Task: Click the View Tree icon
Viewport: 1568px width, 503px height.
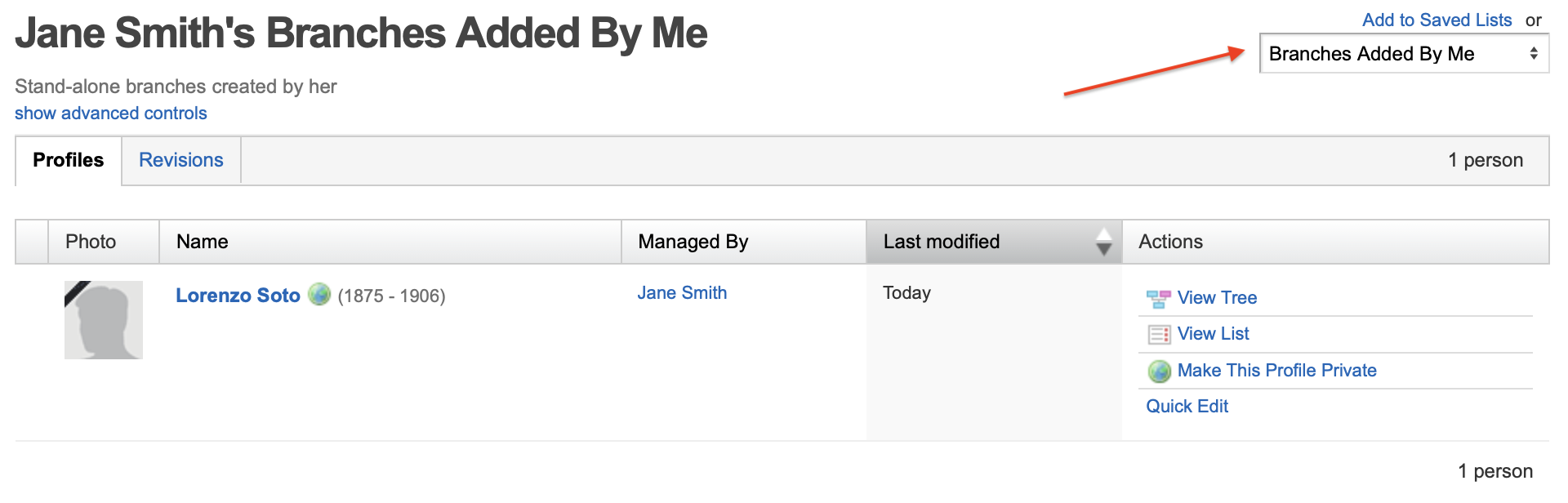Action: [x=1158, y=299]
